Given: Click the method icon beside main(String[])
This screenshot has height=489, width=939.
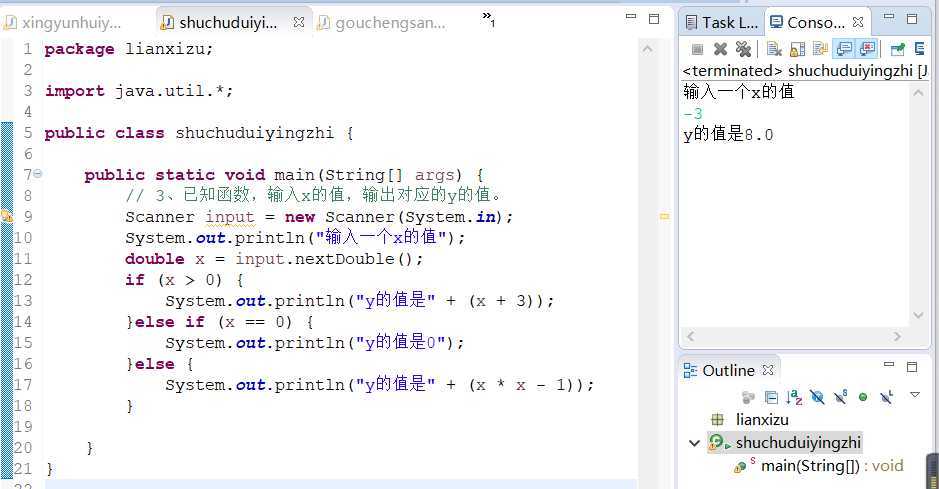Looking at the screenshot, I should pos(743,466).
